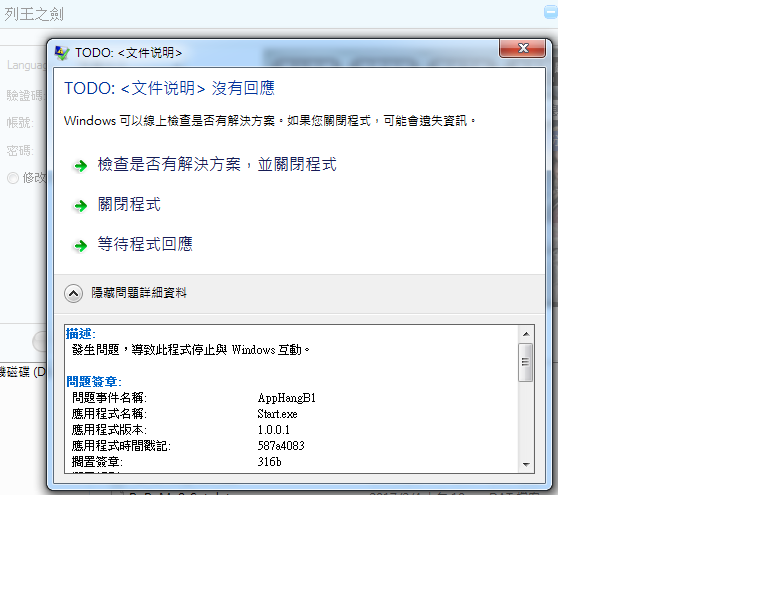
Task: Click the AppHangB1 event name value
Action: [287, 398]
